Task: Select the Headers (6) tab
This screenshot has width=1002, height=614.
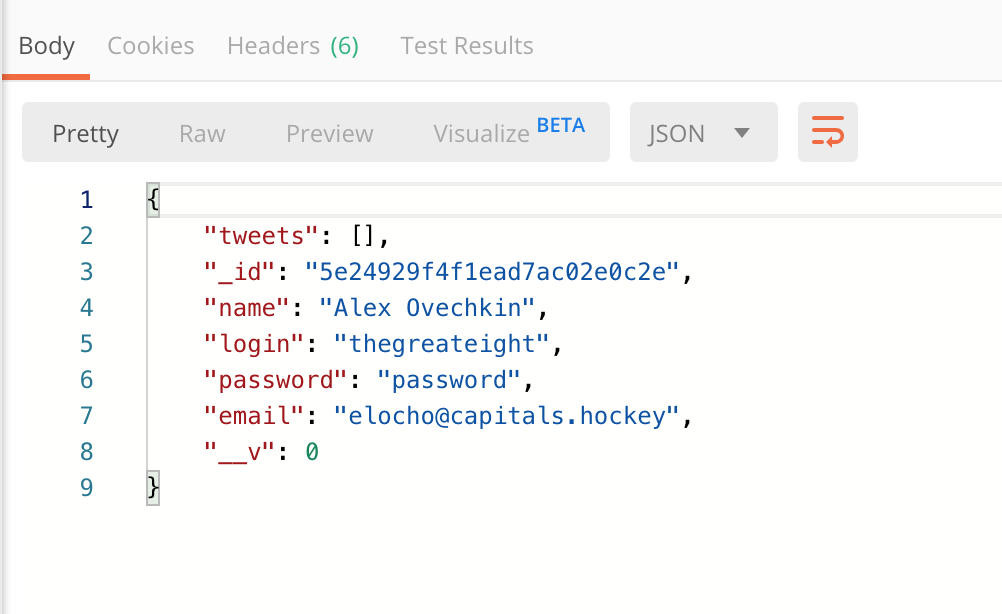Action: (x=292, y=46)
